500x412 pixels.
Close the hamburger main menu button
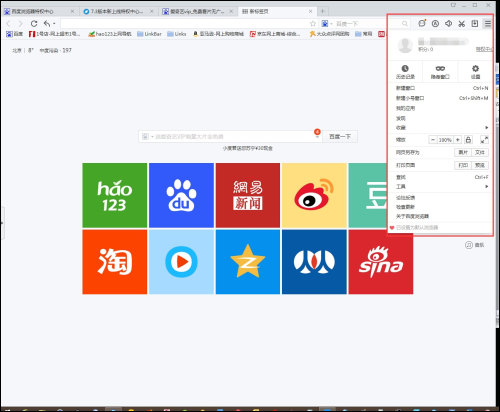point(488,23)
